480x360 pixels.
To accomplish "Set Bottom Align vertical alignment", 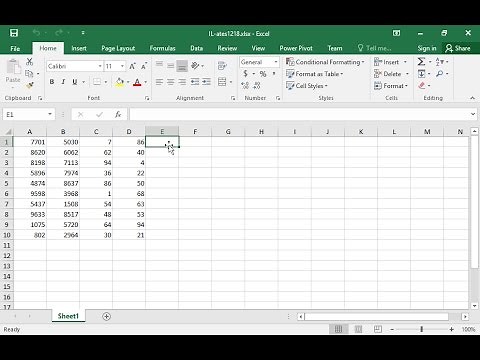I will click(x=182, y=66).
